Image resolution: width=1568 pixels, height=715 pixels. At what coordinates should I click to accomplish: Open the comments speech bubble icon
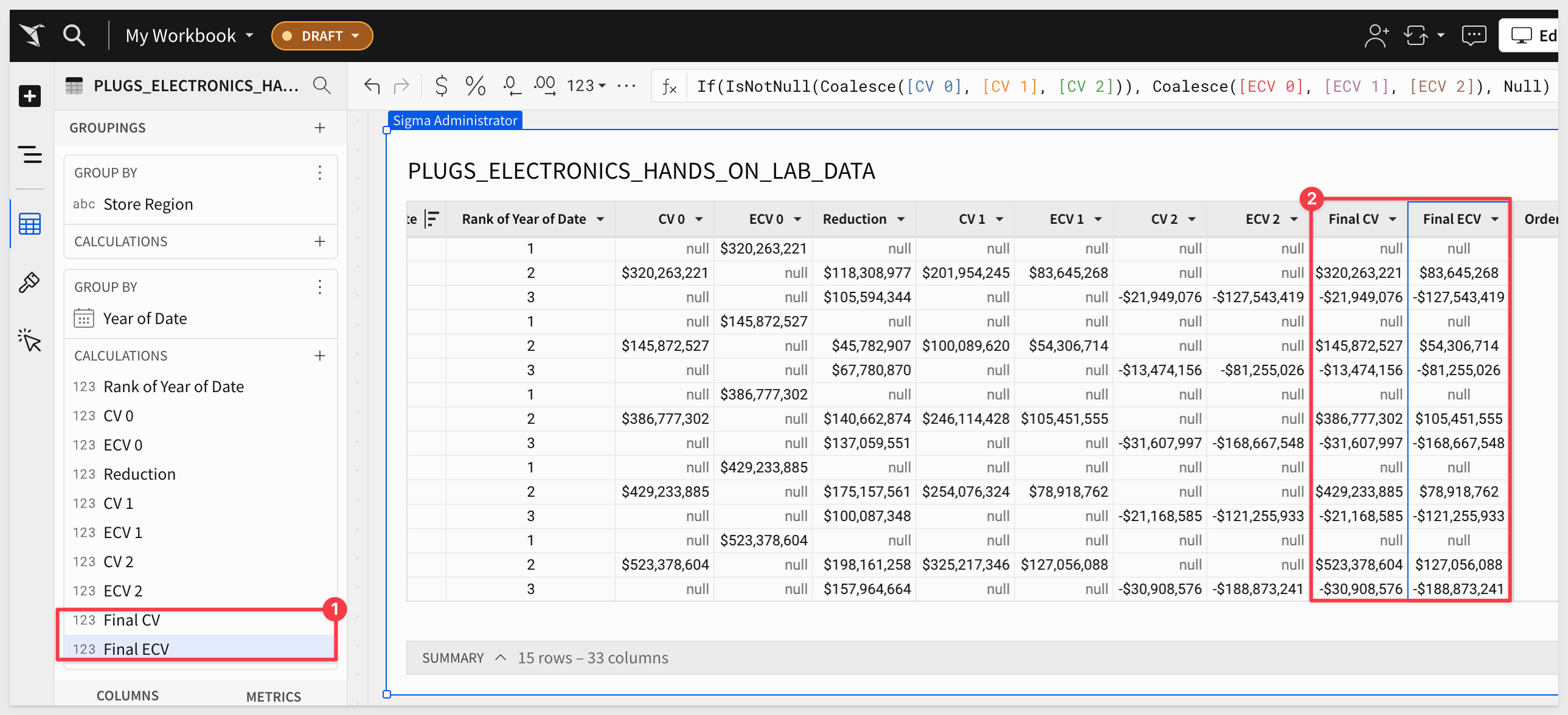tap(1473, 35)
